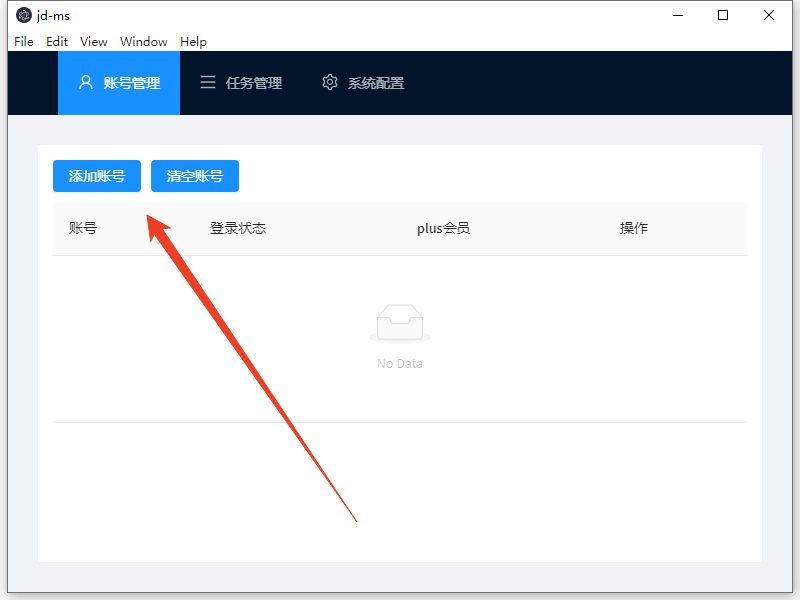Screen dimensions: 800x600
Task: Click the empty inbox icon above No Data
Action: [x=400, y=323]
